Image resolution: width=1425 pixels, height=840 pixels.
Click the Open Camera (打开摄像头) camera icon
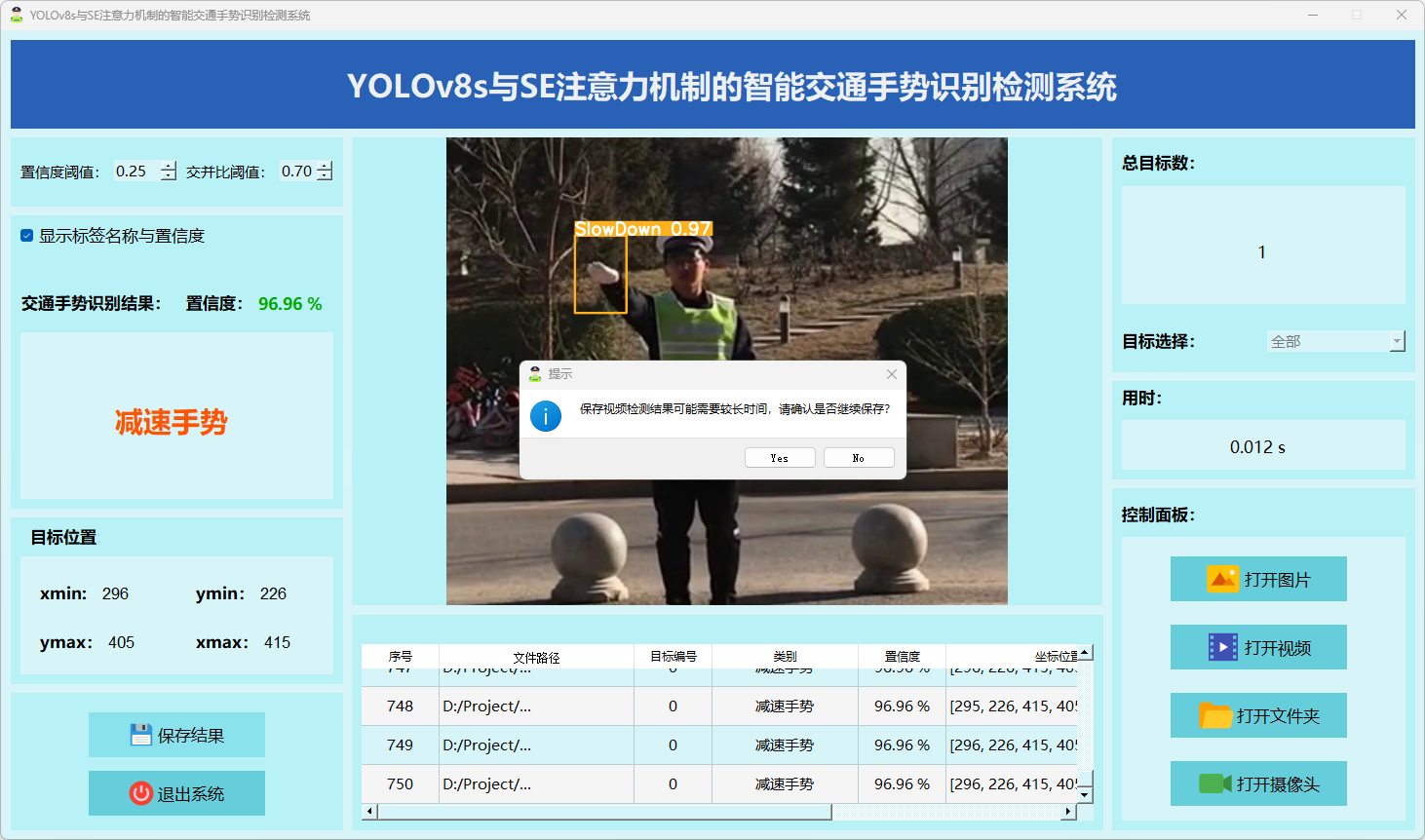(1214, 783)
